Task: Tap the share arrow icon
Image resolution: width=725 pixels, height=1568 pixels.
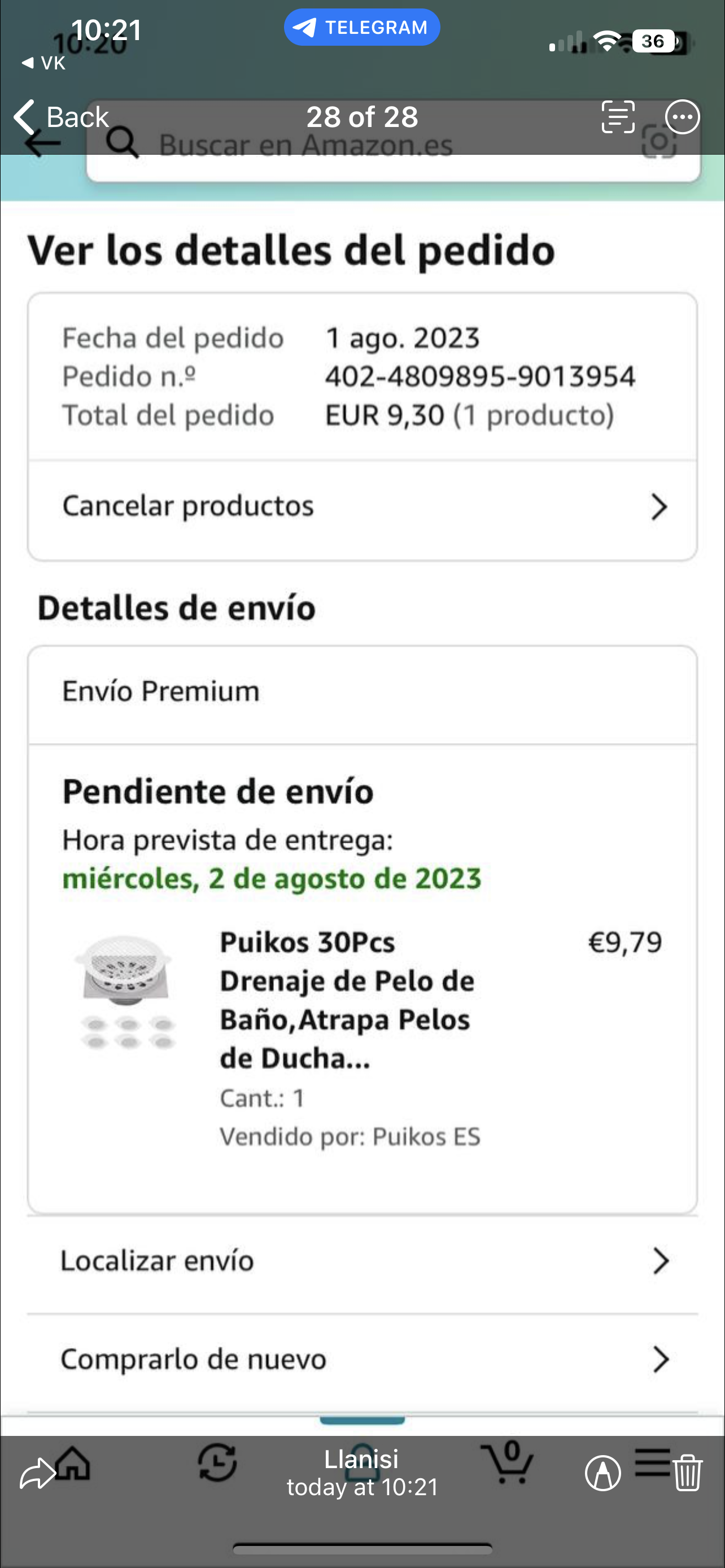Action: pyautogui.click(x=37, y=1474)
